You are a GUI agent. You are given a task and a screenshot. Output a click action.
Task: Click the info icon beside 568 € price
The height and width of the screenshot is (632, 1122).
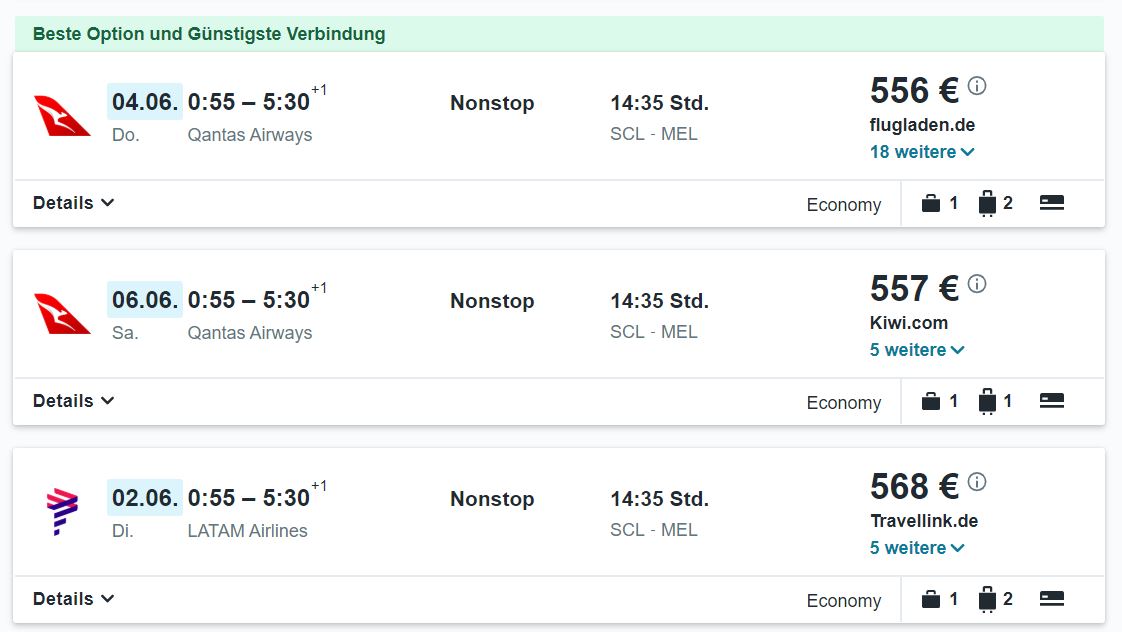coord(977,482)
